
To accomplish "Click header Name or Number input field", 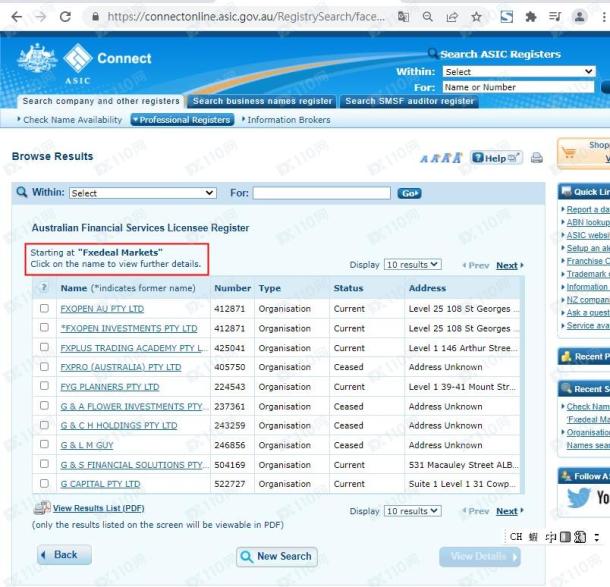I will point(519,87).
